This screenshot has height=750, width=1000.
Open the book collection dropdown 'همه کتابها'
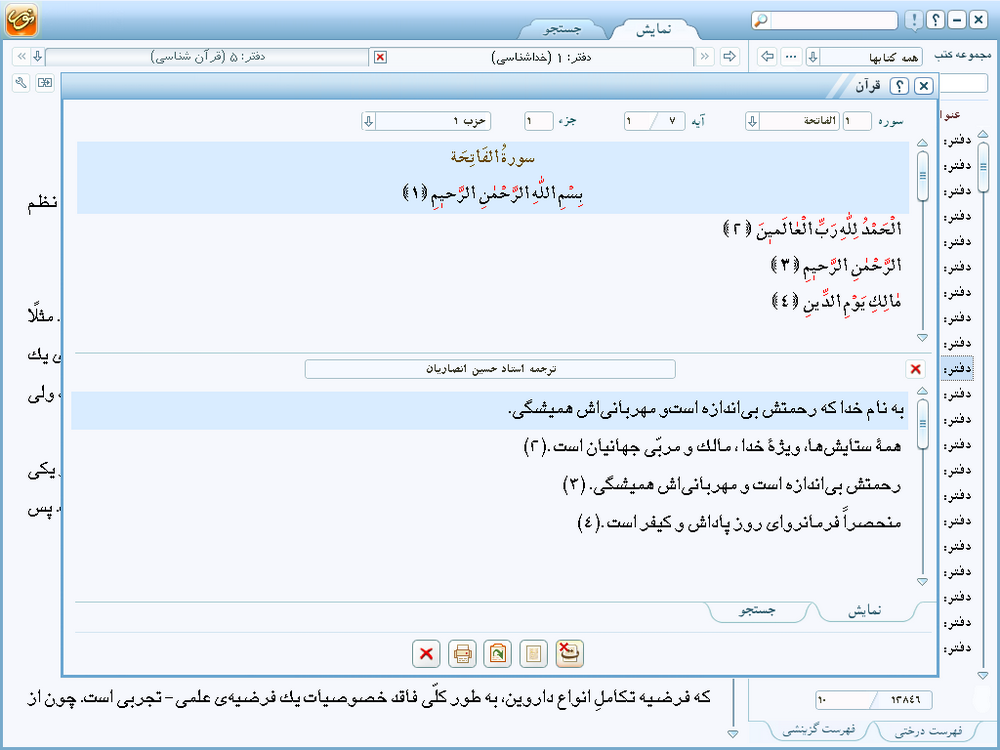(812, 57)
